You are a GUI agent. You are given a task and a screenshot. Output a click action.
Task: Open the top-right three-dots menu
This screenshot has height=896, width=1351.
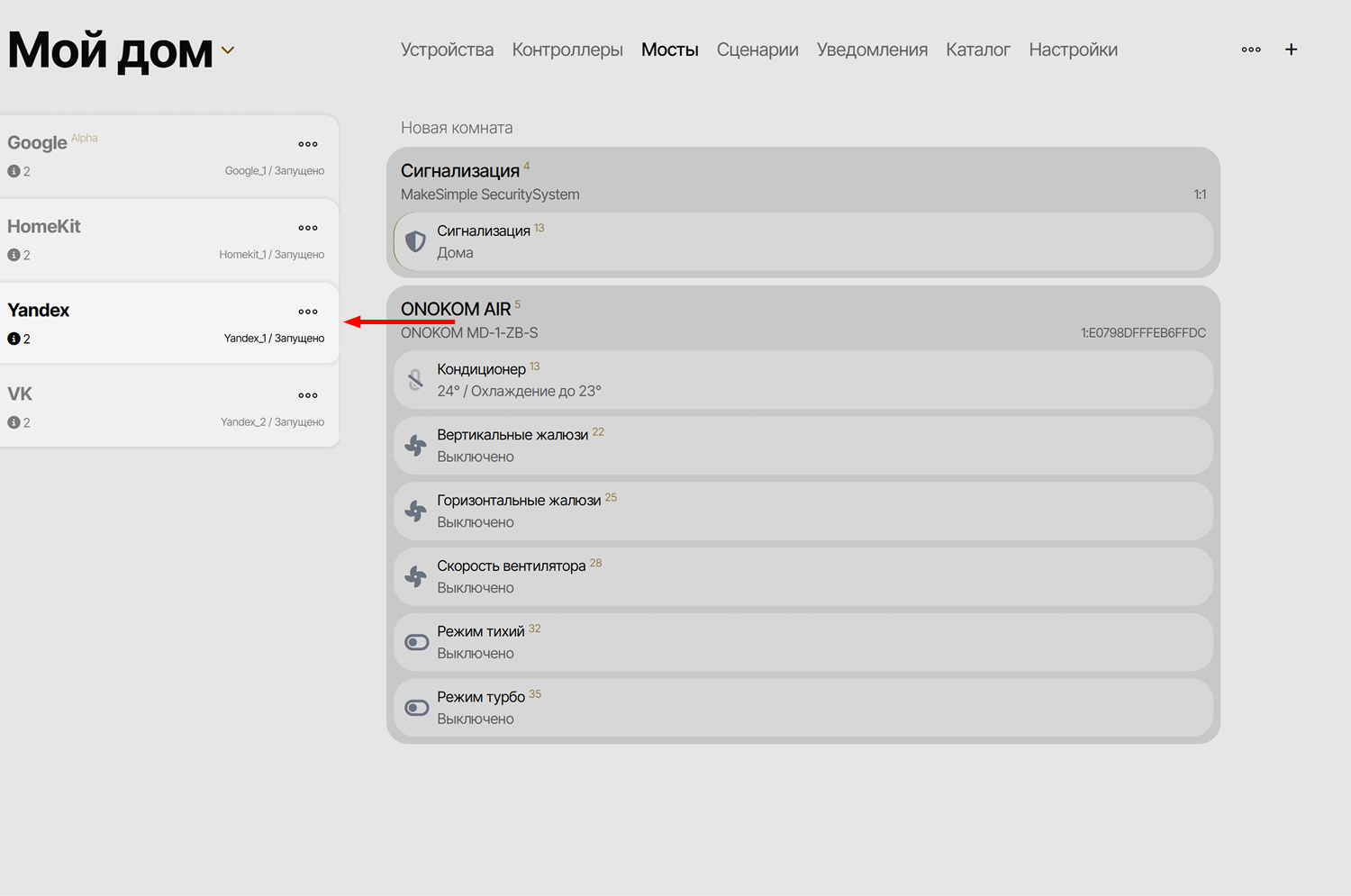click(1251, 50)
